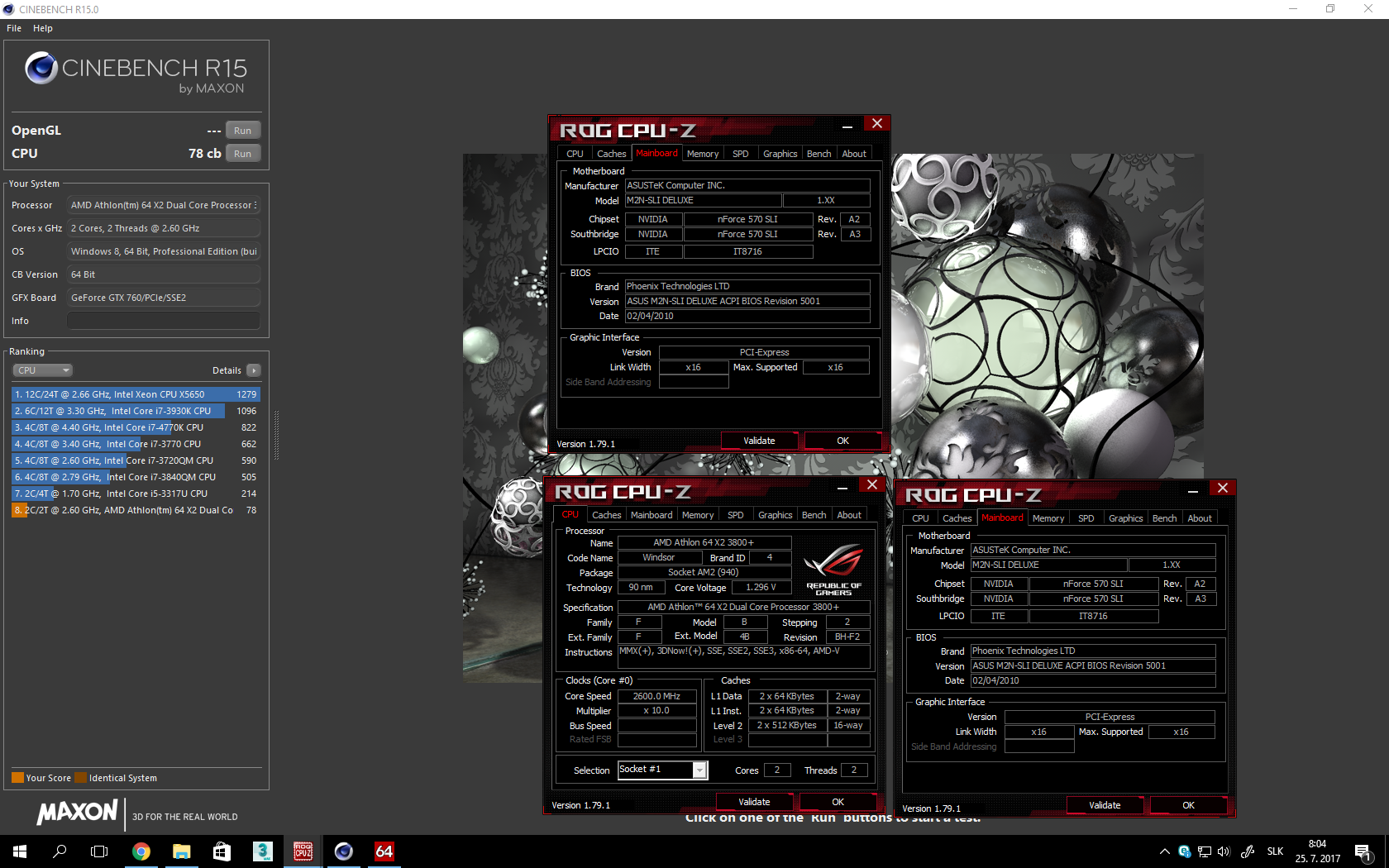The width and height of the screenshot is (1389, 868).
Task: Click OK in top CPU-Z window
Action: pyautogui.click(x=842, y=441)
